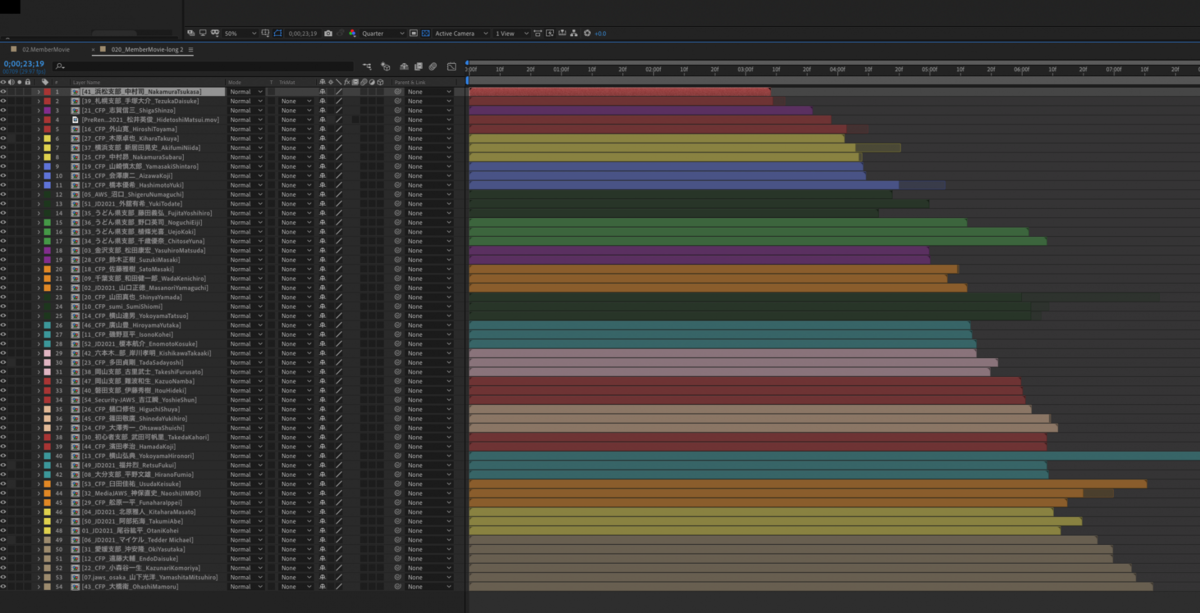
Task: Click the Mode column header
Action: [x=235, y=82]
